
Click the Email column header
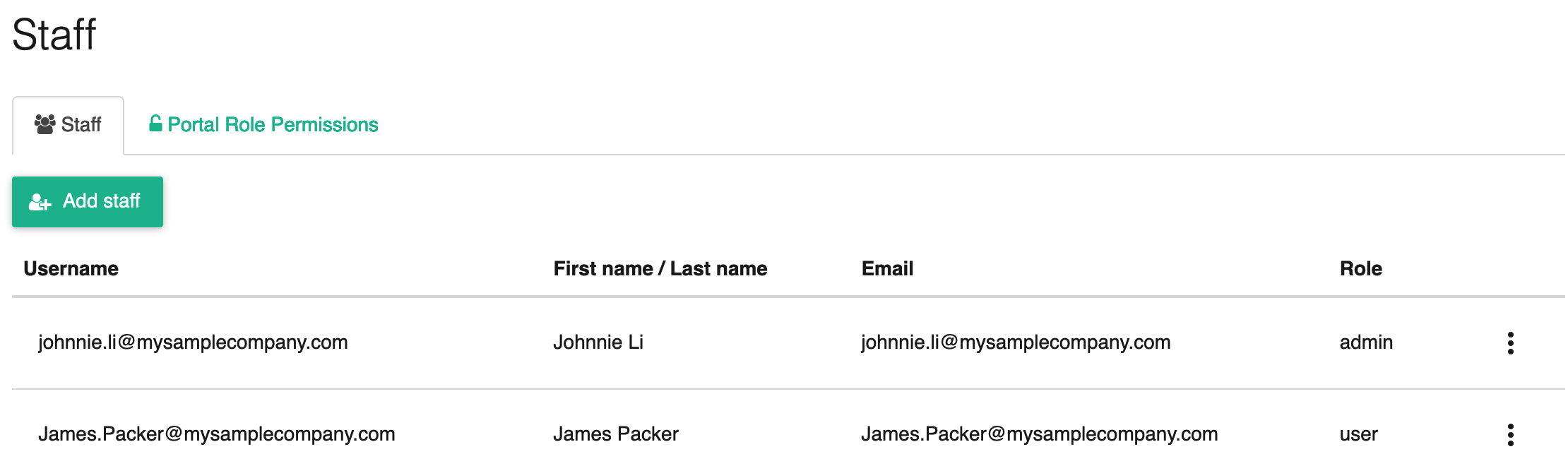[887, 268]
